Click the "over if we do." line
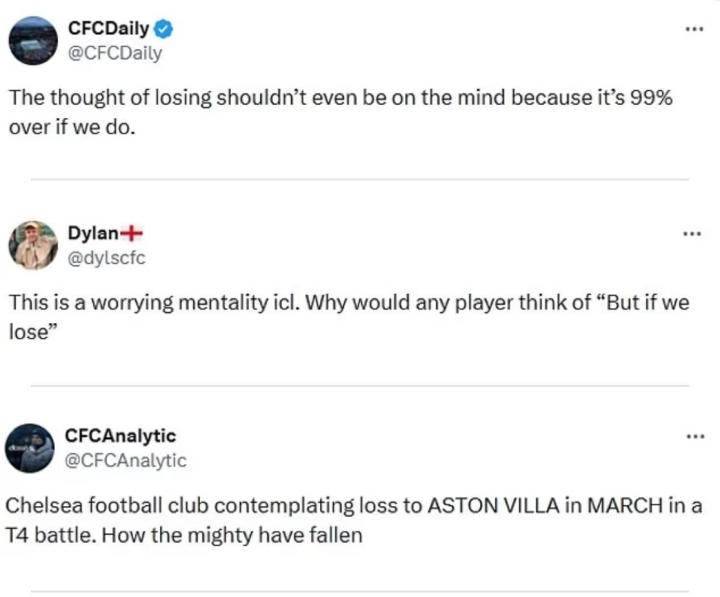The image size is (720, 597). coord(70,130)
